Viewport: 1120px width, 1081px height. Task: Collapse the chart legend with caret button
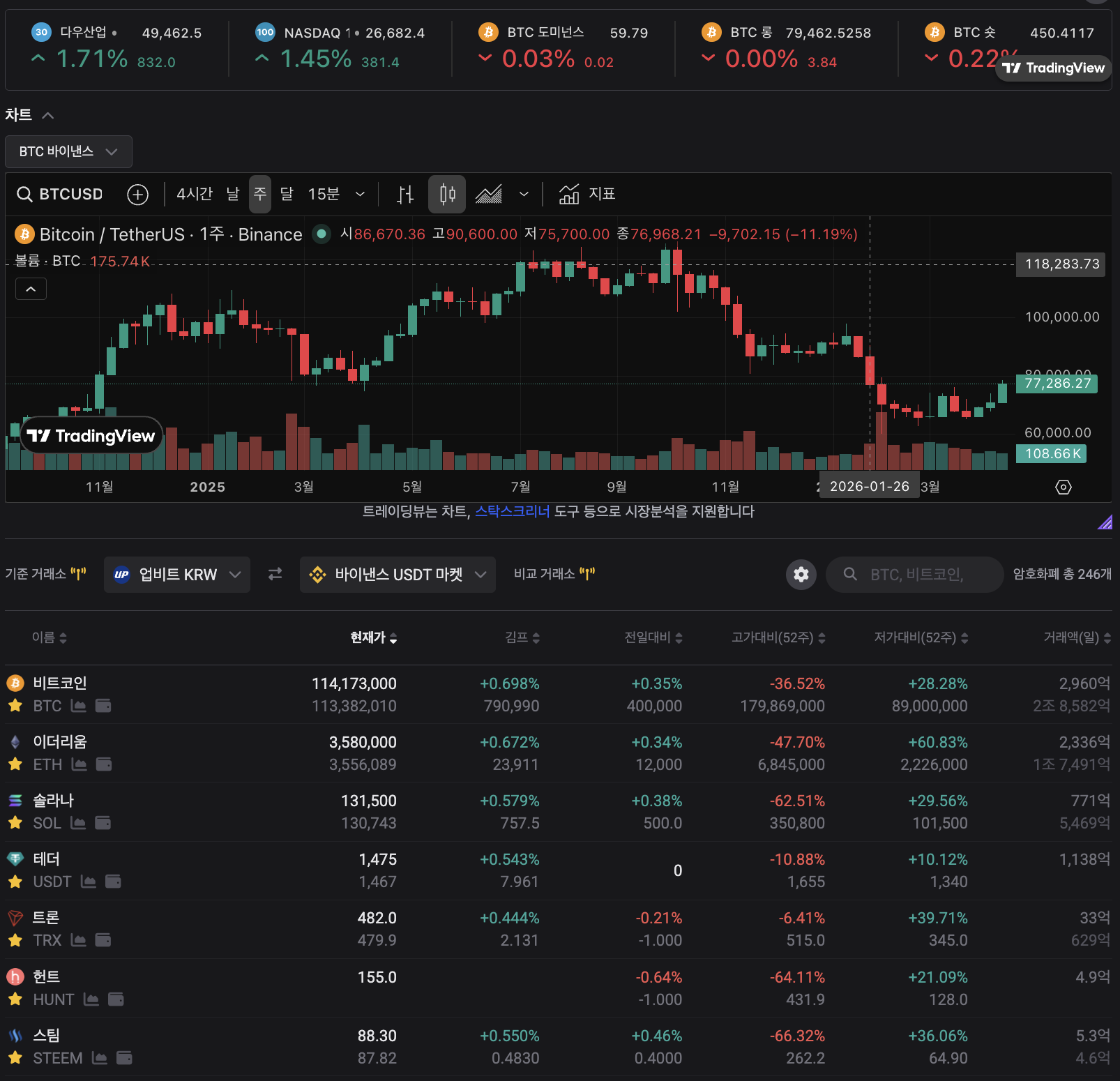(31, 289)
